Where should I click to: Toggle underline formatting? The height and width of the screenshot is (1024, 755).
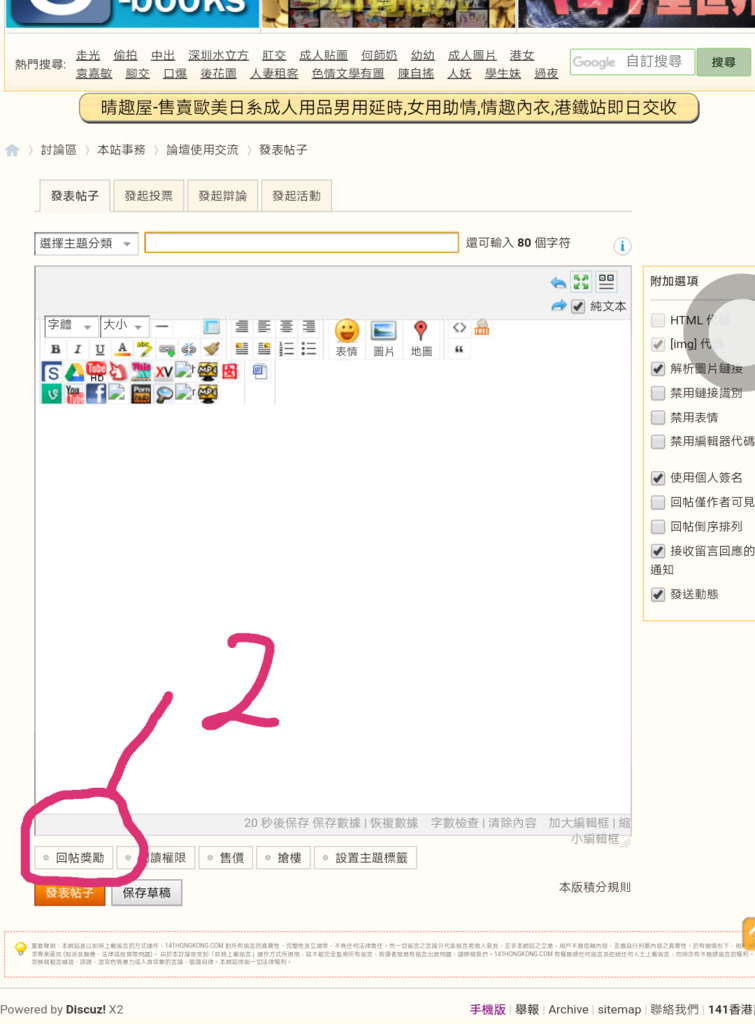99,349
